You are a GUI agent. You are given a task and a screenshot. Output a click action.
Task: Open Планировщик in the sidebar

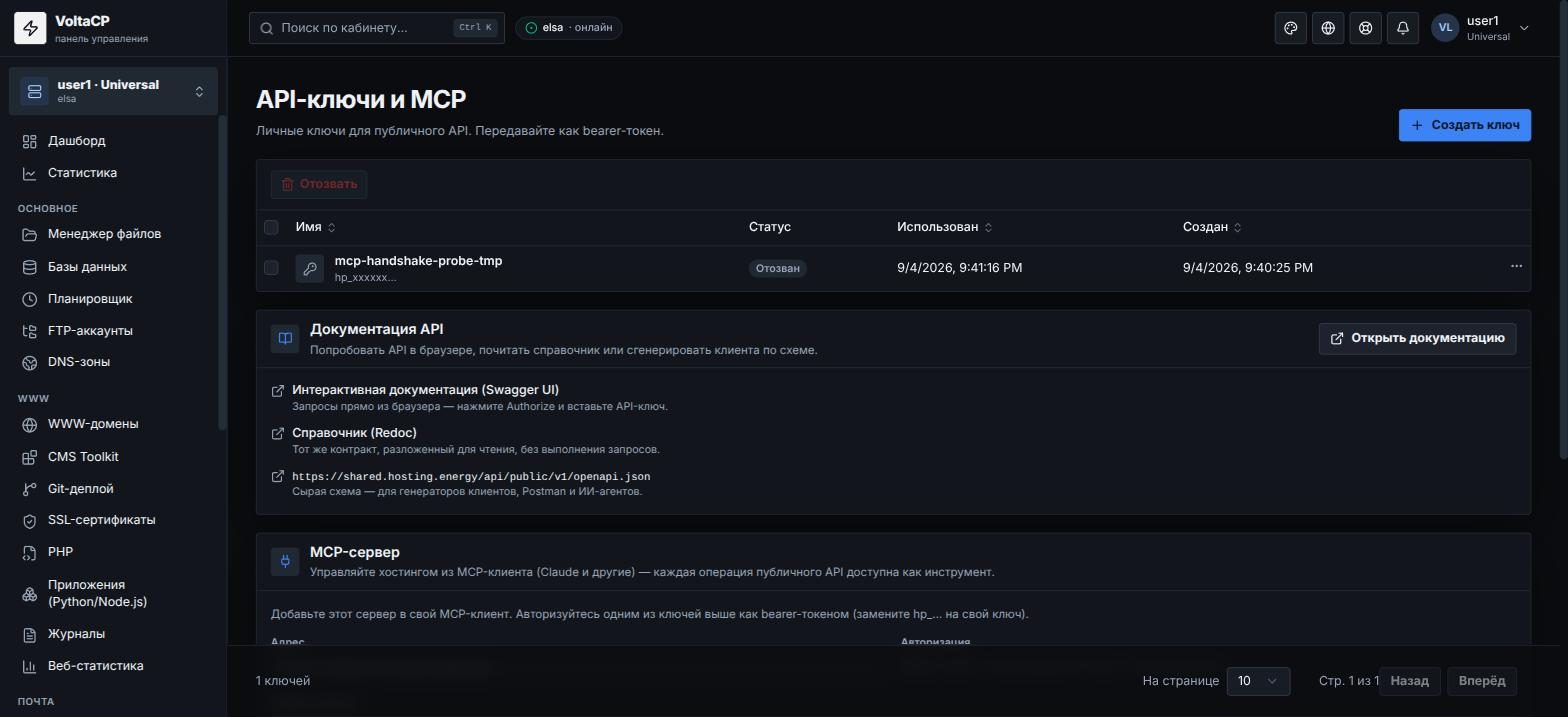113,299
